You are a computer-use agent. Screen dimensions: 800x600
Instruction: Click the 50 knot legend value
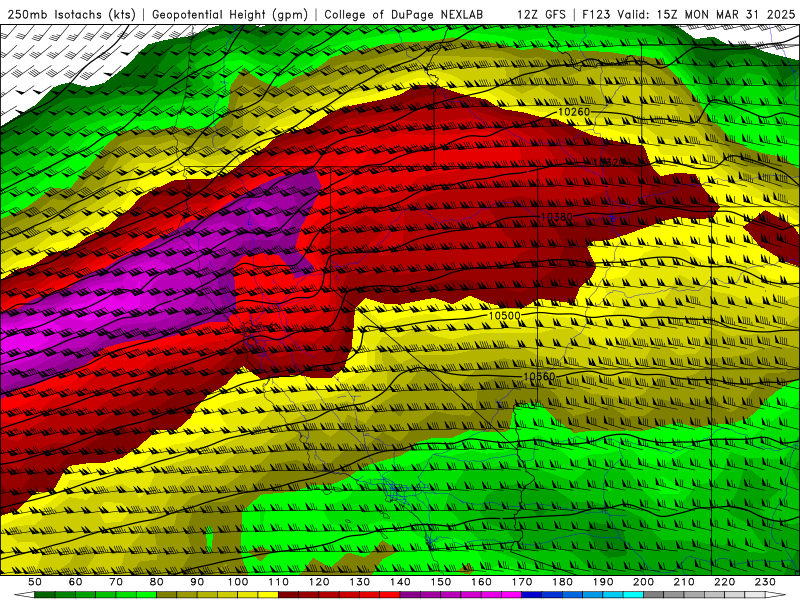(35, 582)
